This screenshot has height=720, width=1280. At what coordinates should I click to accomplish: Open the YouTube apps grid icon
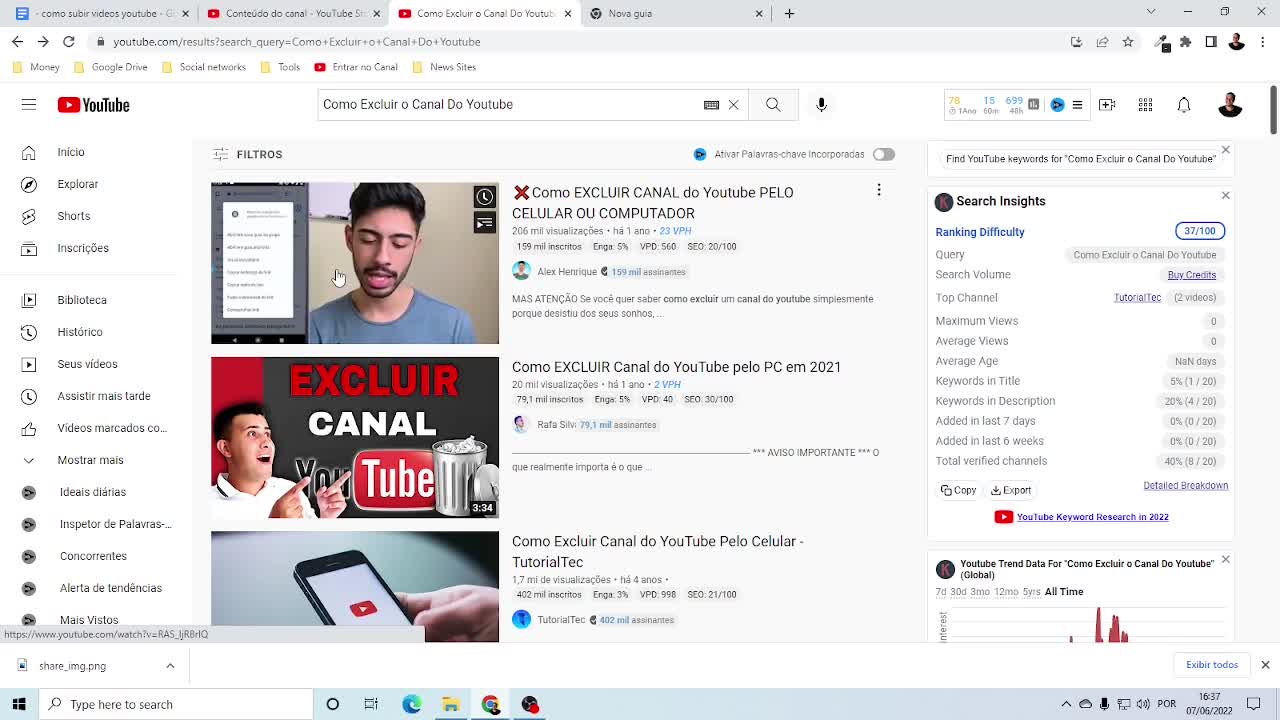point(1145,104)
